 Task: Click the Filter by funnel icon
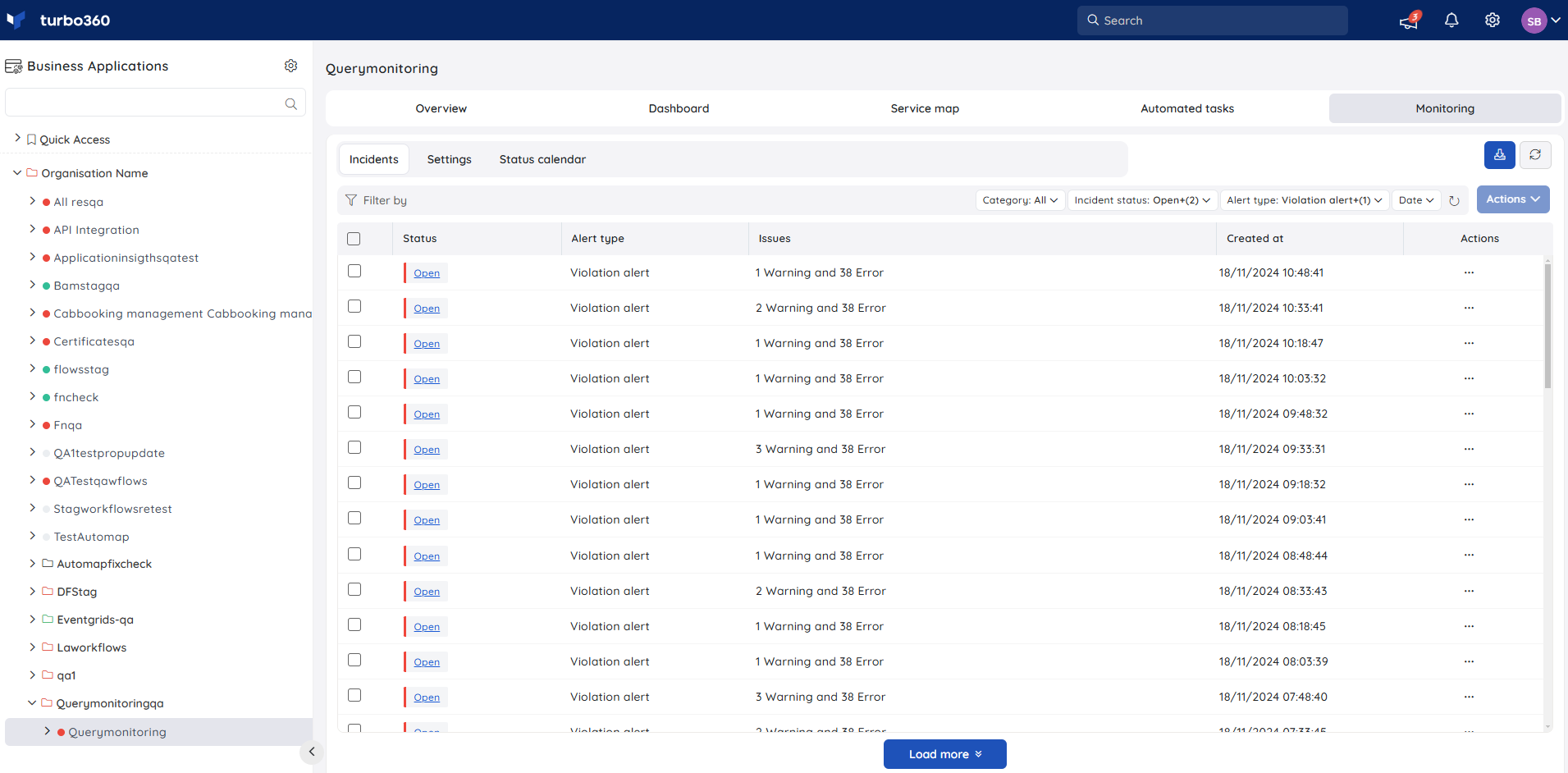click(351, 200)
